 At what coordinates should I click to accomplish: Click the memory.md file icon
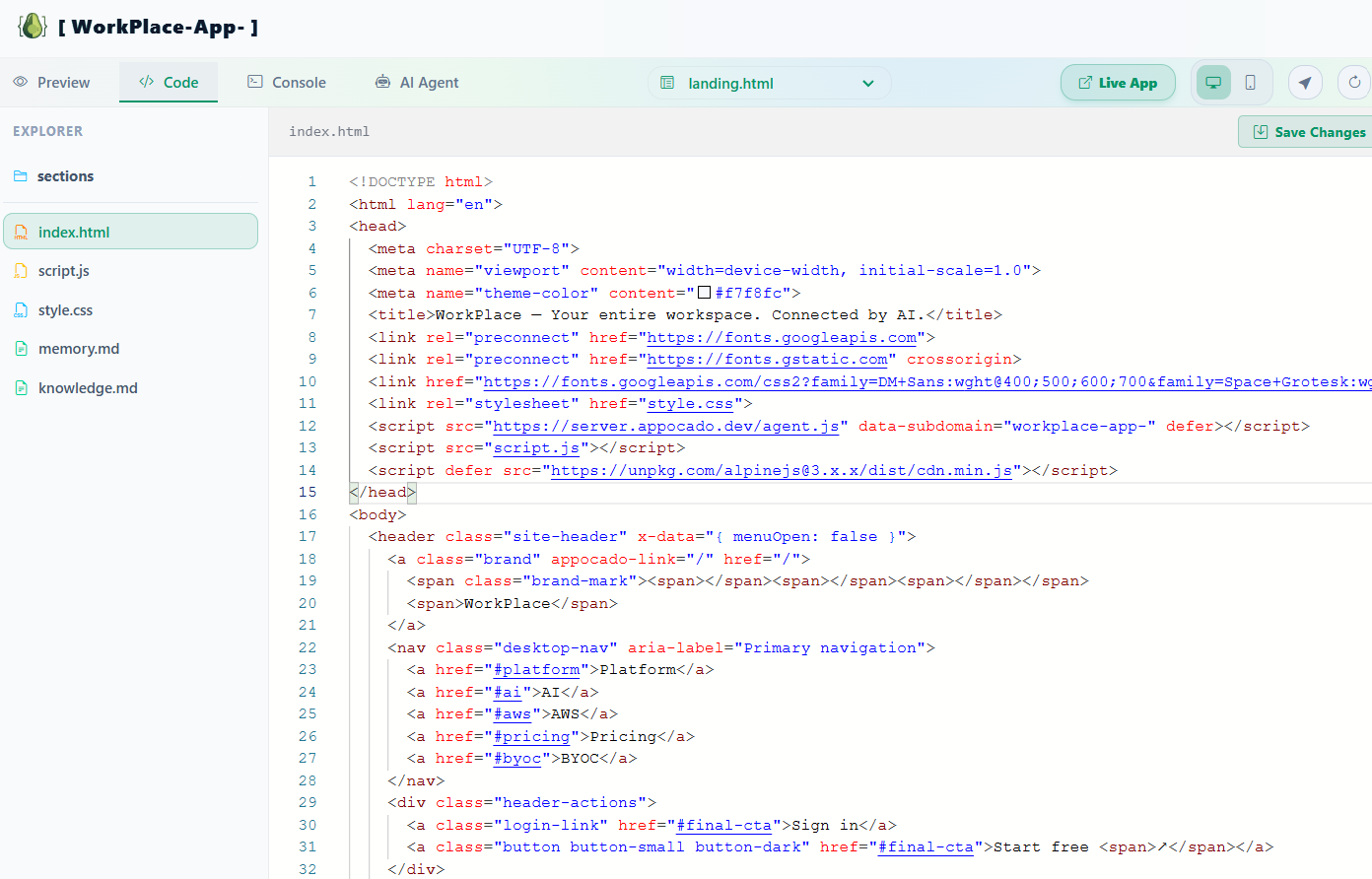pyautogui.click(x=21, y=349)
